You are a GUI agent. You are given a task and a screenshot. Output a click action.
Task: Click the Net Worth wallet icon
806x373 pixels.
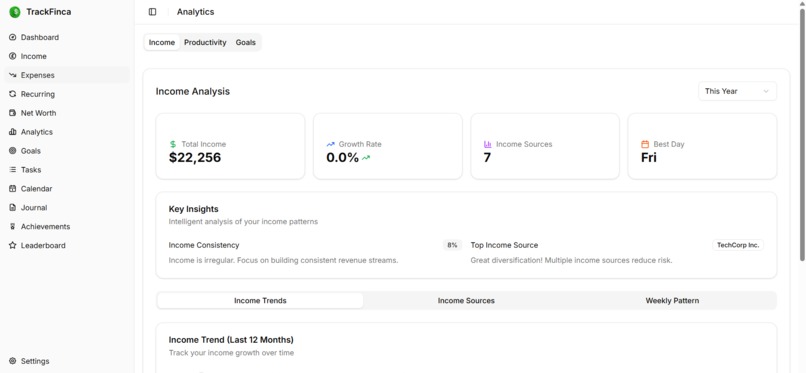(x=13, y=113)
